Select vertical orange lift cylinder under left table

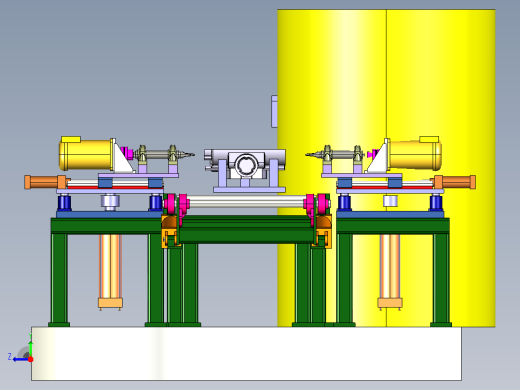tap(110, 271)
